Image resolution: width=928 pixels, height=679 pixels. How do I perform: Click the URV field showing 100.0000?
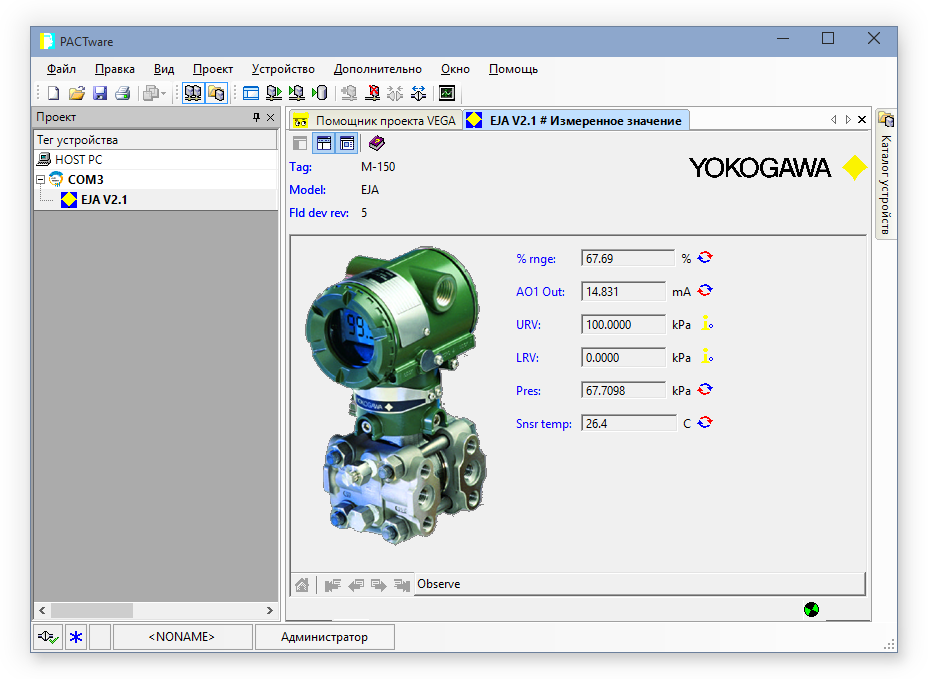click(623, 324)
